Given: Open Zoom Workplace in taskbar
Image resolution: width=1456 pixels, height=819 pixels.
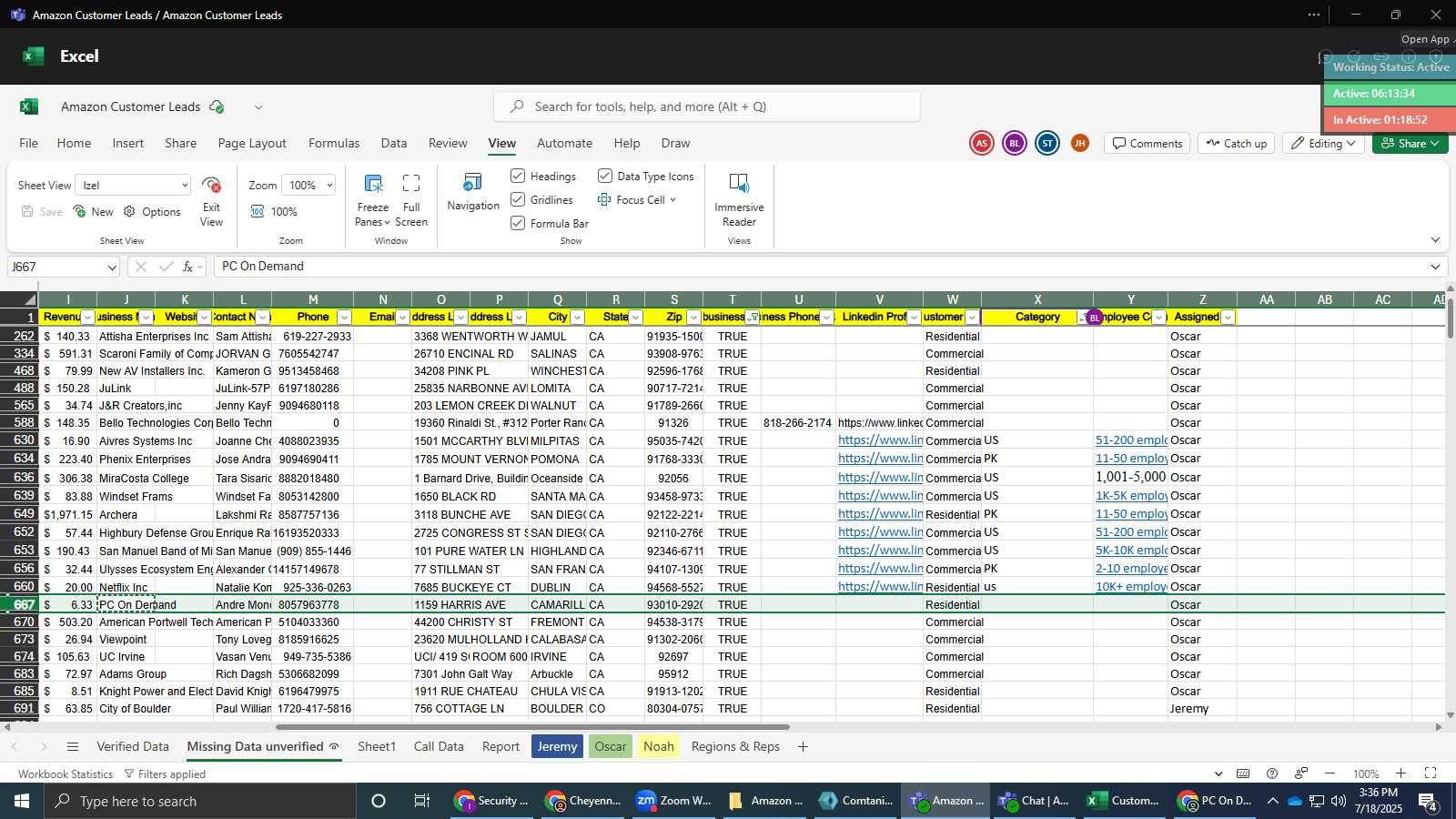Looking at the screenshot, I should click(674, 801).
